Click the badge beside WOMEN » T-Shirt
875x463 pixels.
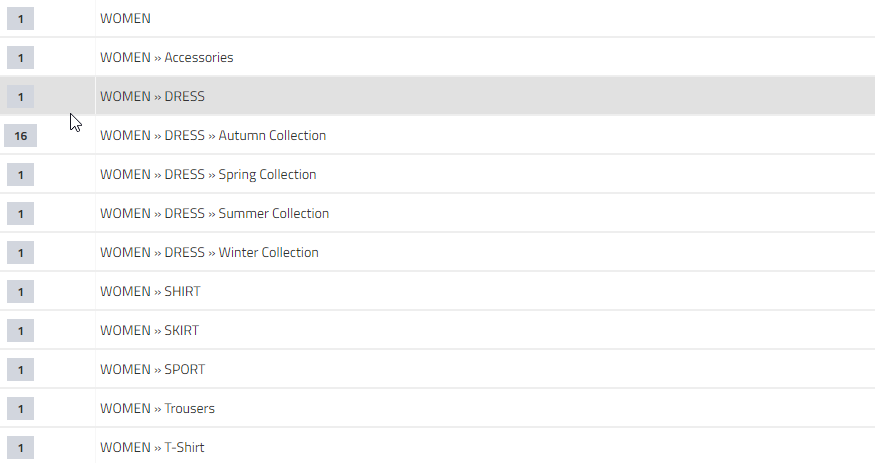21,448
